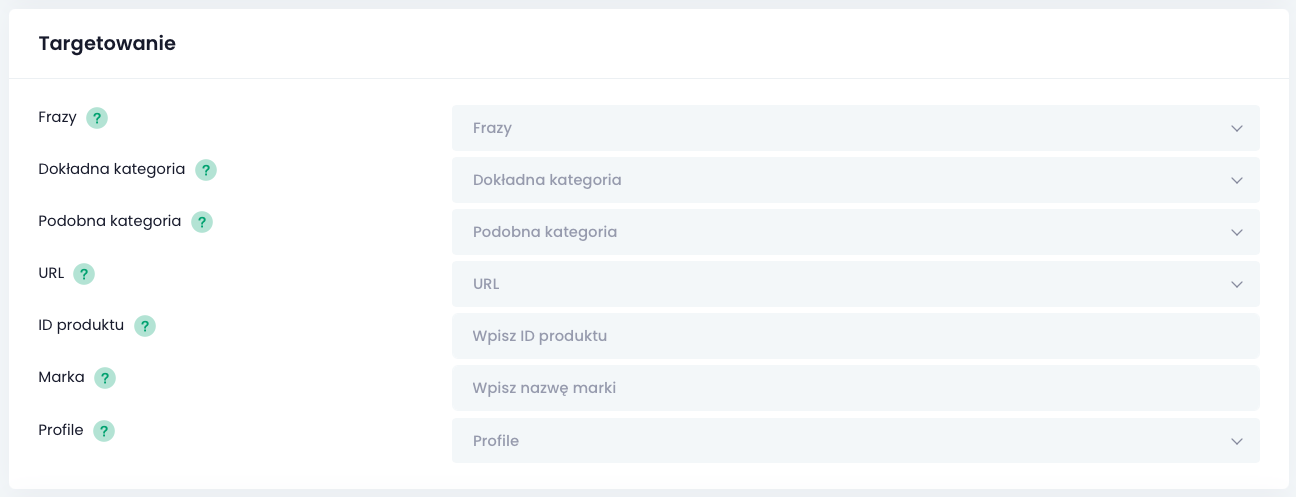
Task: Click the 'Marka' row label text
Action: point(61,377)
